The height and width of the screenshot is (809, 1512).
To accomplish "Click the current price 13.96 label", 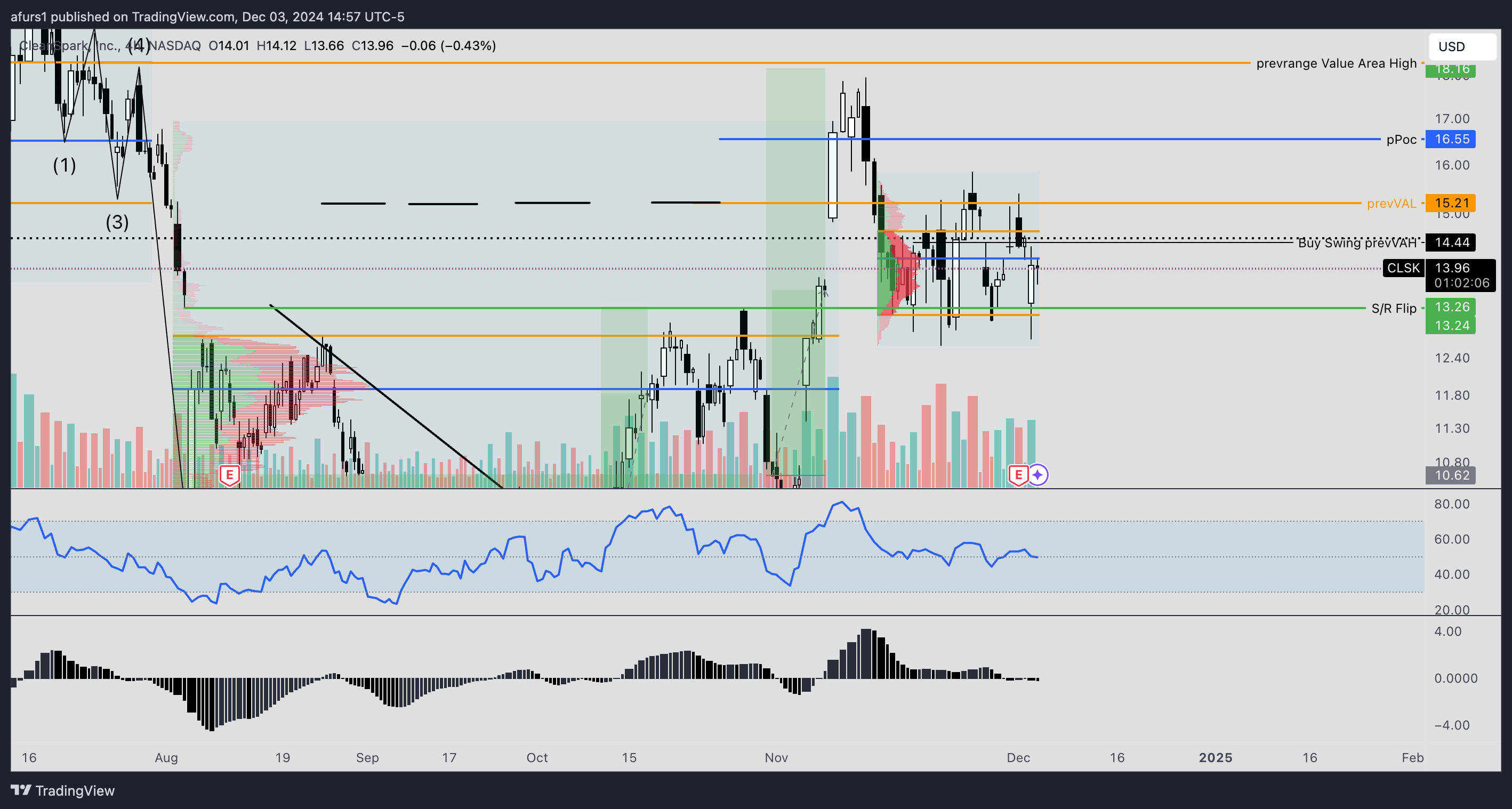I will [x=1453, y=268].
